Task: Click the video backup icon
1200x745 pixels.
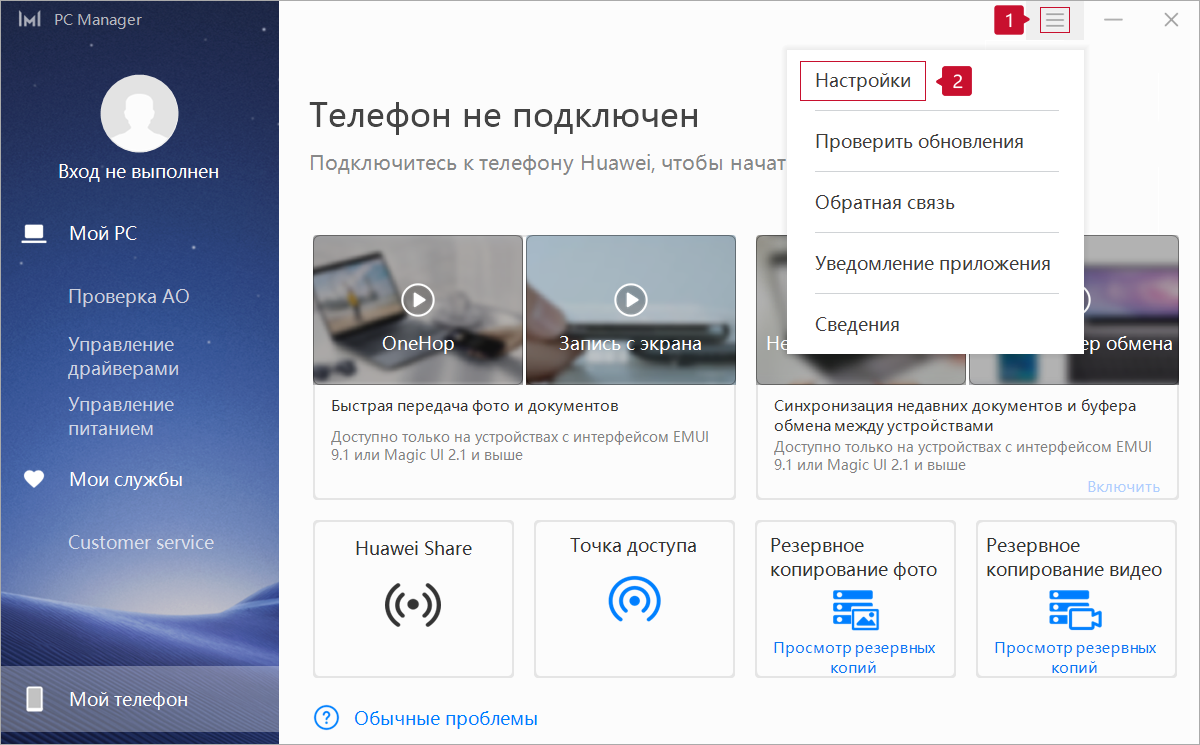Action: 1075,609
